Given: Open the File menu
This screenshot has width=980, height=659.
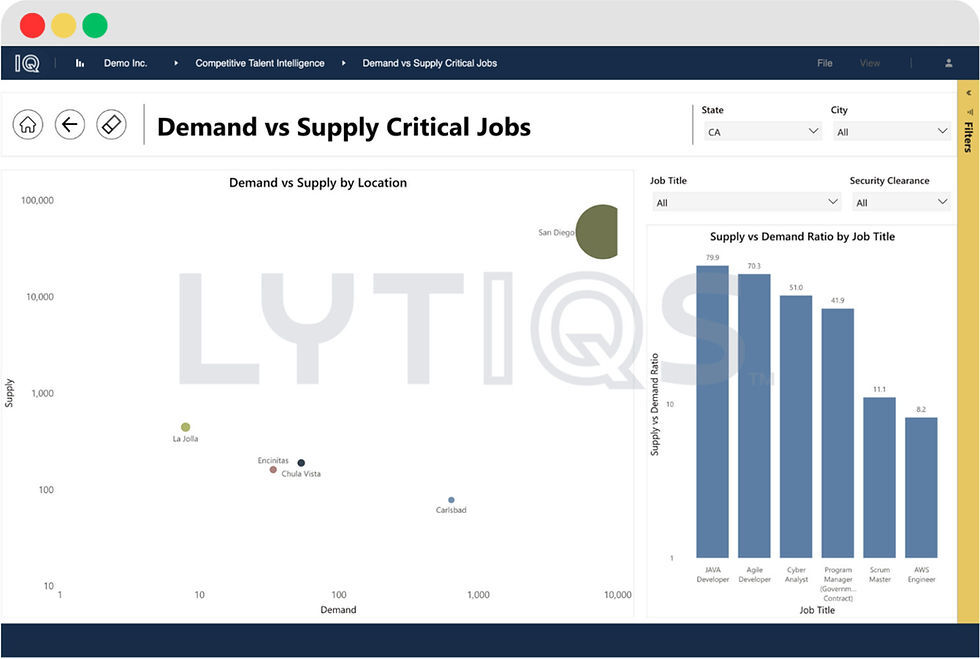Looking at the screenshot, I should tap(824, 63).
